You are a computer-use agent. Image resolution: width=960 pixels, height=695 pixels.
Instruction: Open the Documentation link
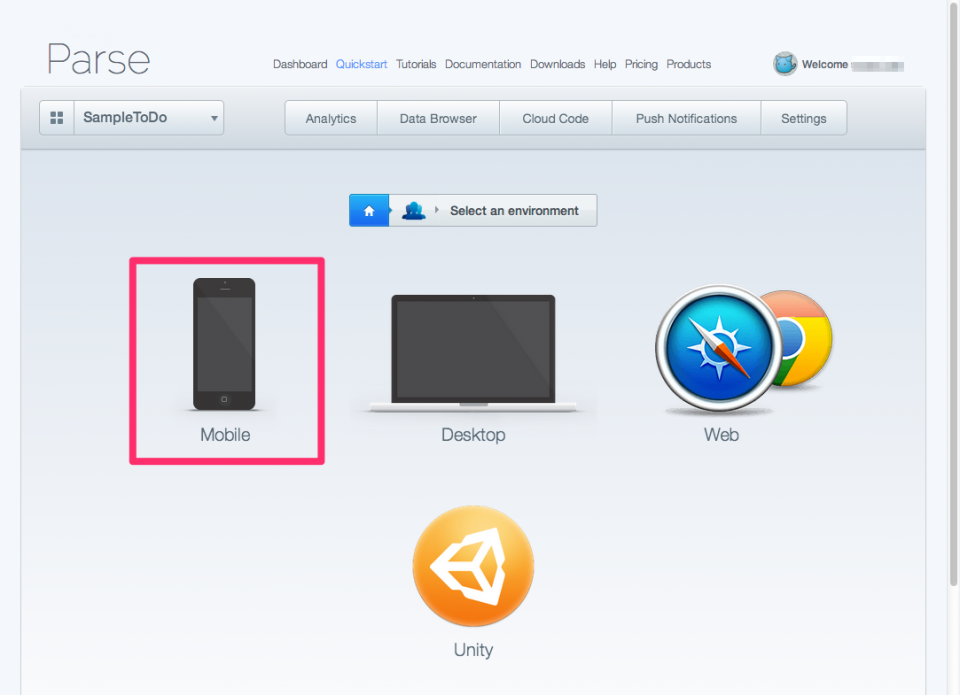[x=483, y=64]
